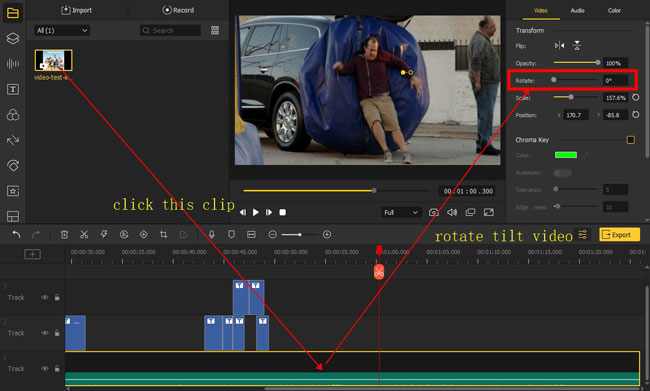This screenshot has width=650, height=391.
Task: Toggle visibility of middle Track 2
Action: pyautogui.click(x=44, y=333)
